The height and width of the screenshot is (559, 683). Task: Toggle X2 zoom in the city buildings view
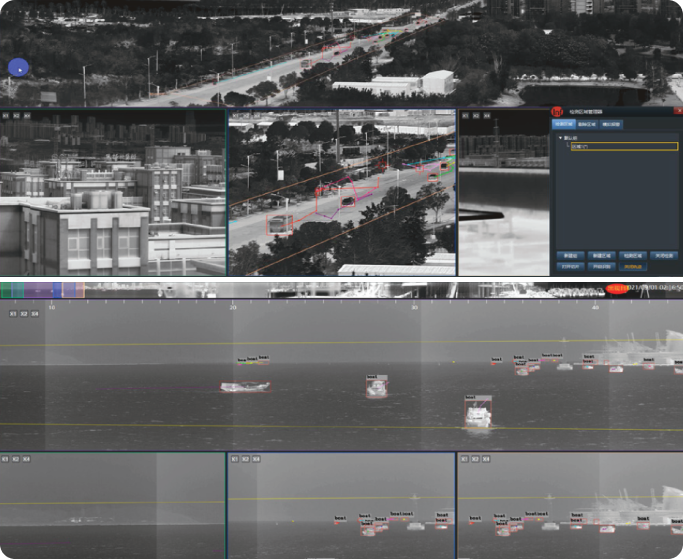tap(16, 116)
